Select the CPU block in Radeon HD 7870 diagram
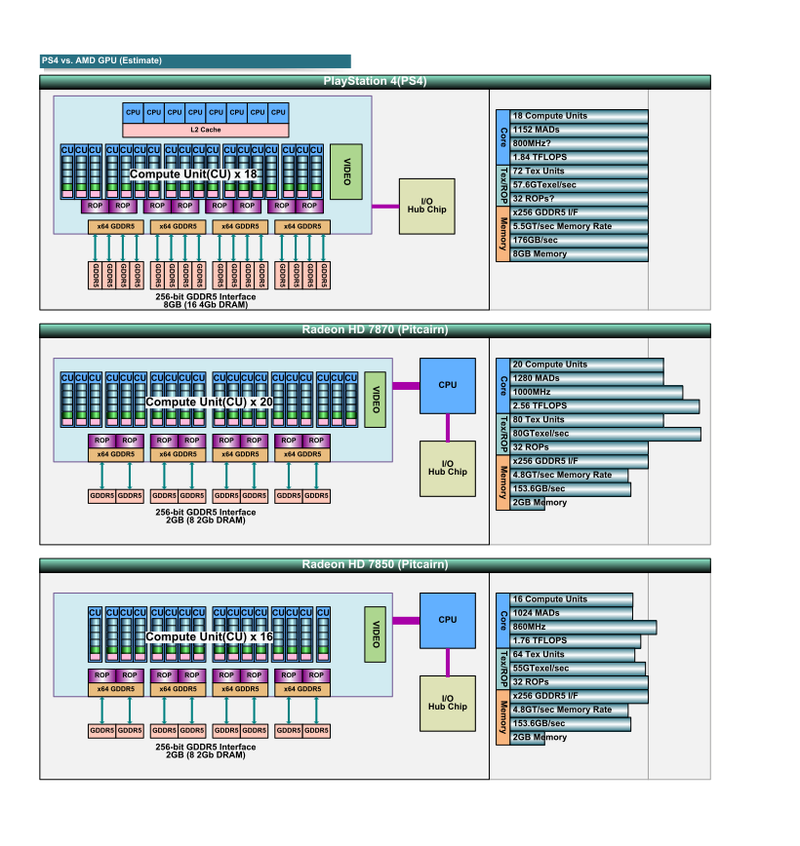The image size is (800, 846). pos(447,385)
